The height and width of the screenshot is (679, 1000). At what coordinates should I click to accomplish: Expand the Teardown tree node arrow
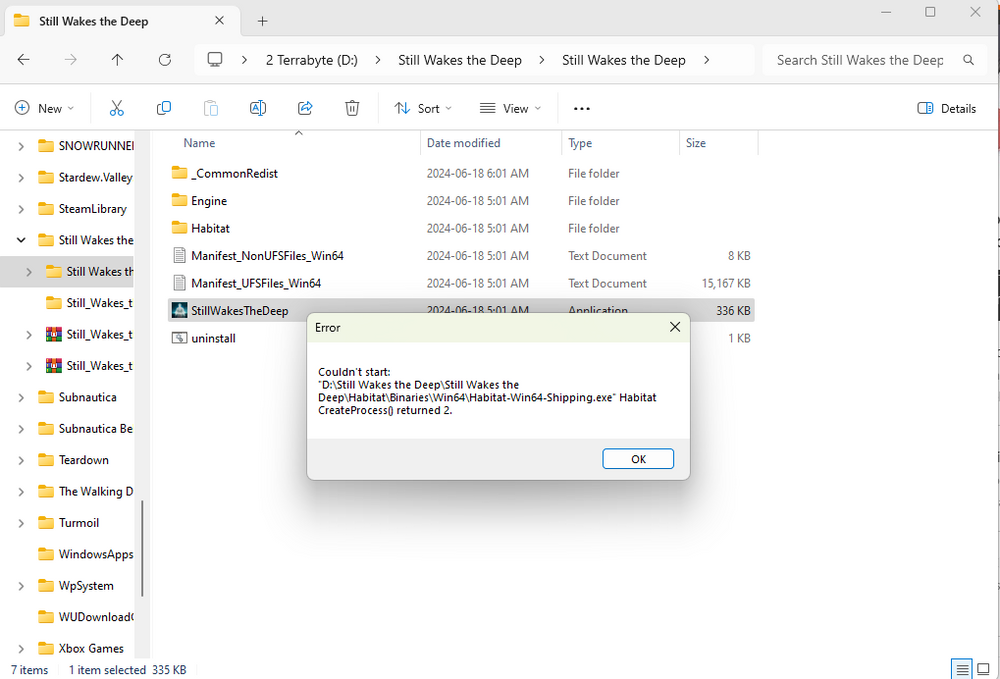pos(21,460)
